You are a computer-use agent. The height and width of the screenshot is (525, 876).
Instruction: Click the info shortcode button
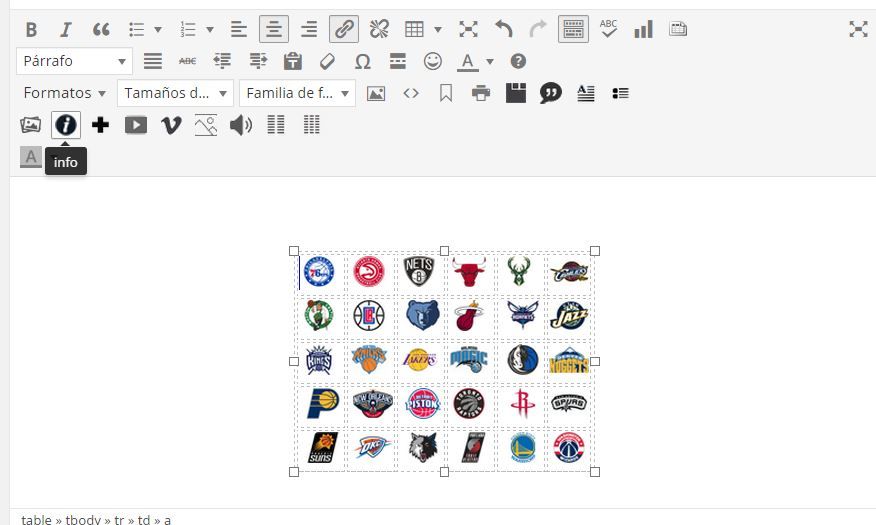click(66, 125)
